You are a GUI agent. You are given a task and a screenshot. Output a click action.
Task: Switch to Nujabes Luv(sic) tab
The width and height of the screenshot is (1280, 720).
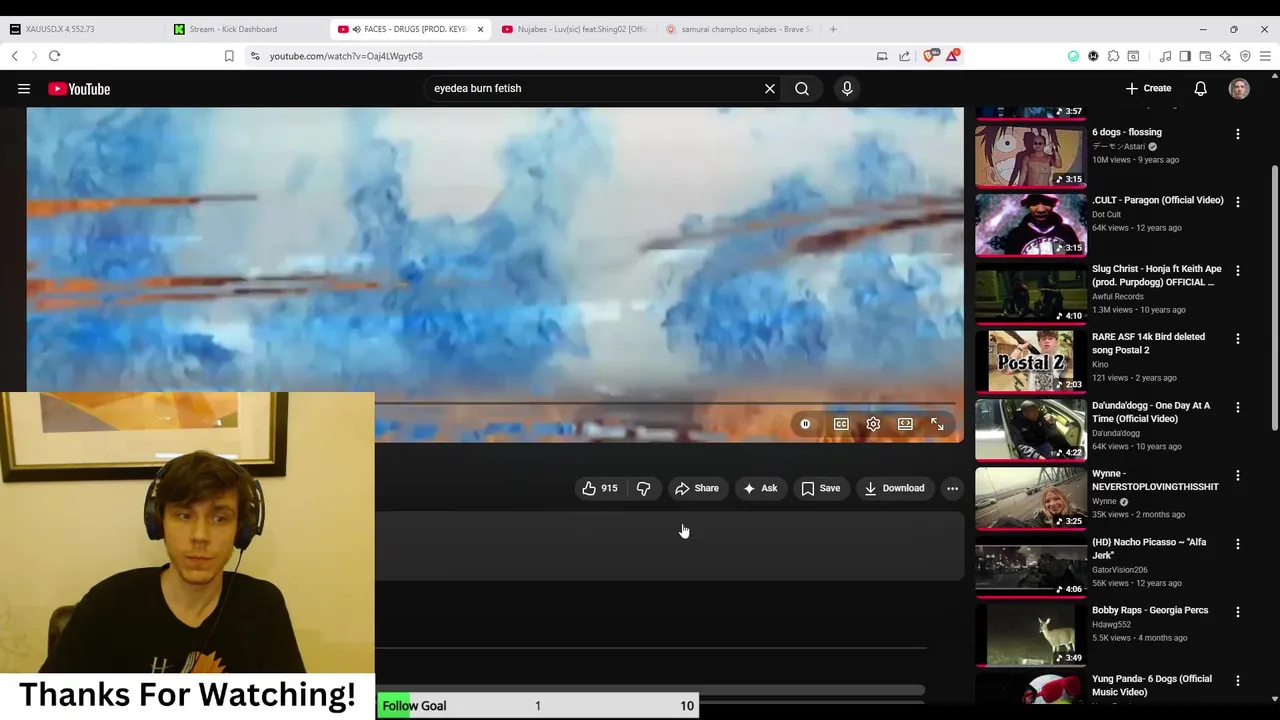(574, 29)
